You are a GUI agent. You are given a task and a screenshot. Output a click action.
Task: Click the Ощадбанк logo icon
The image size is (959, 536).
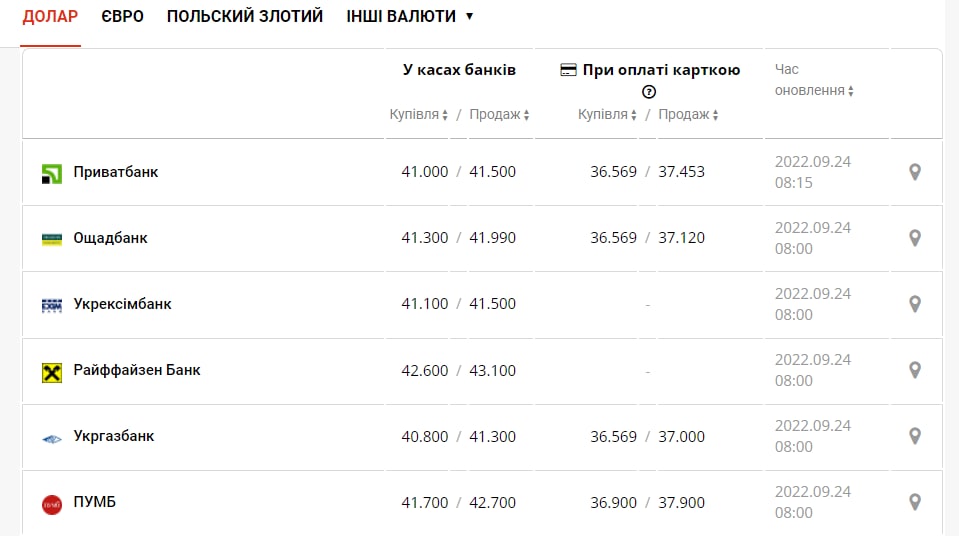pyautogui.click(x=52, y=239)
